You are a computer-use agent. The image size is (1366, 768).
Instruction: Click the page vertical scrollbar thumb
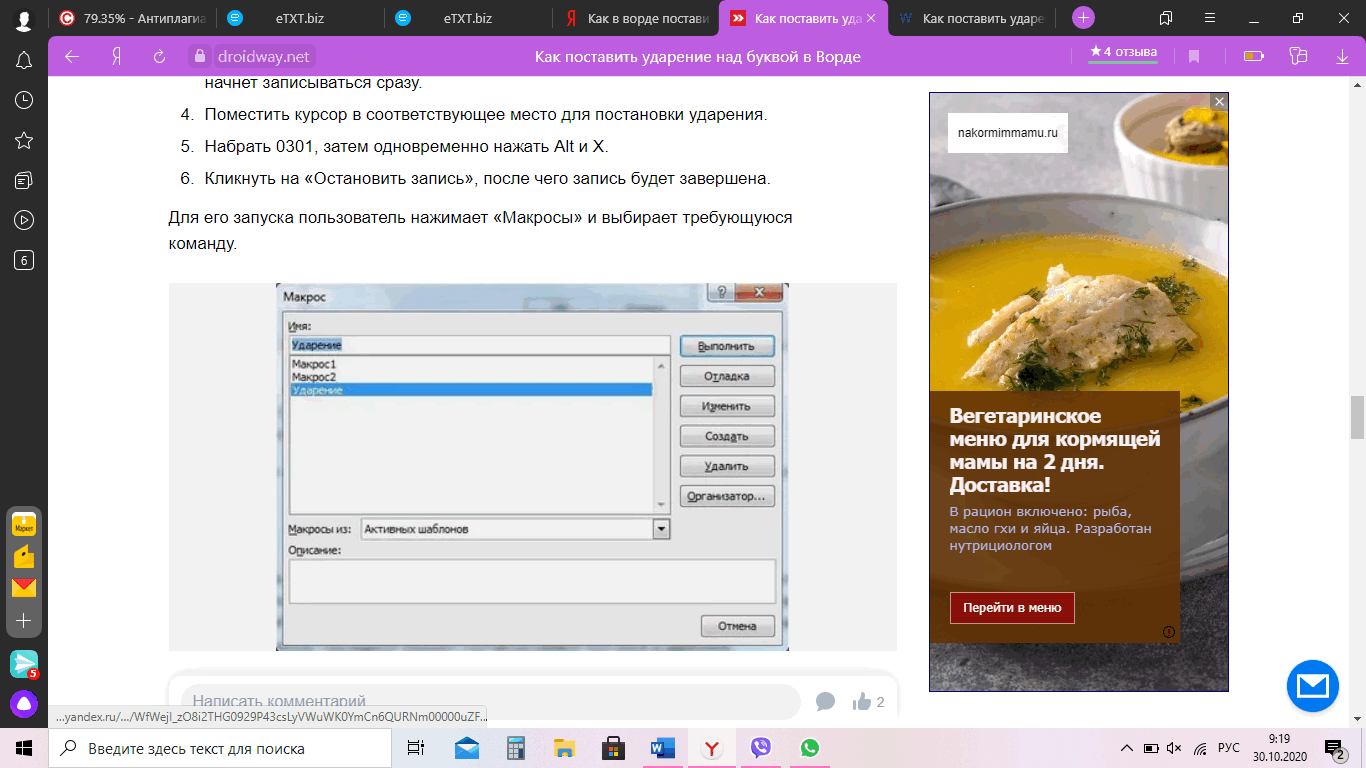[x=1357, y=417]
